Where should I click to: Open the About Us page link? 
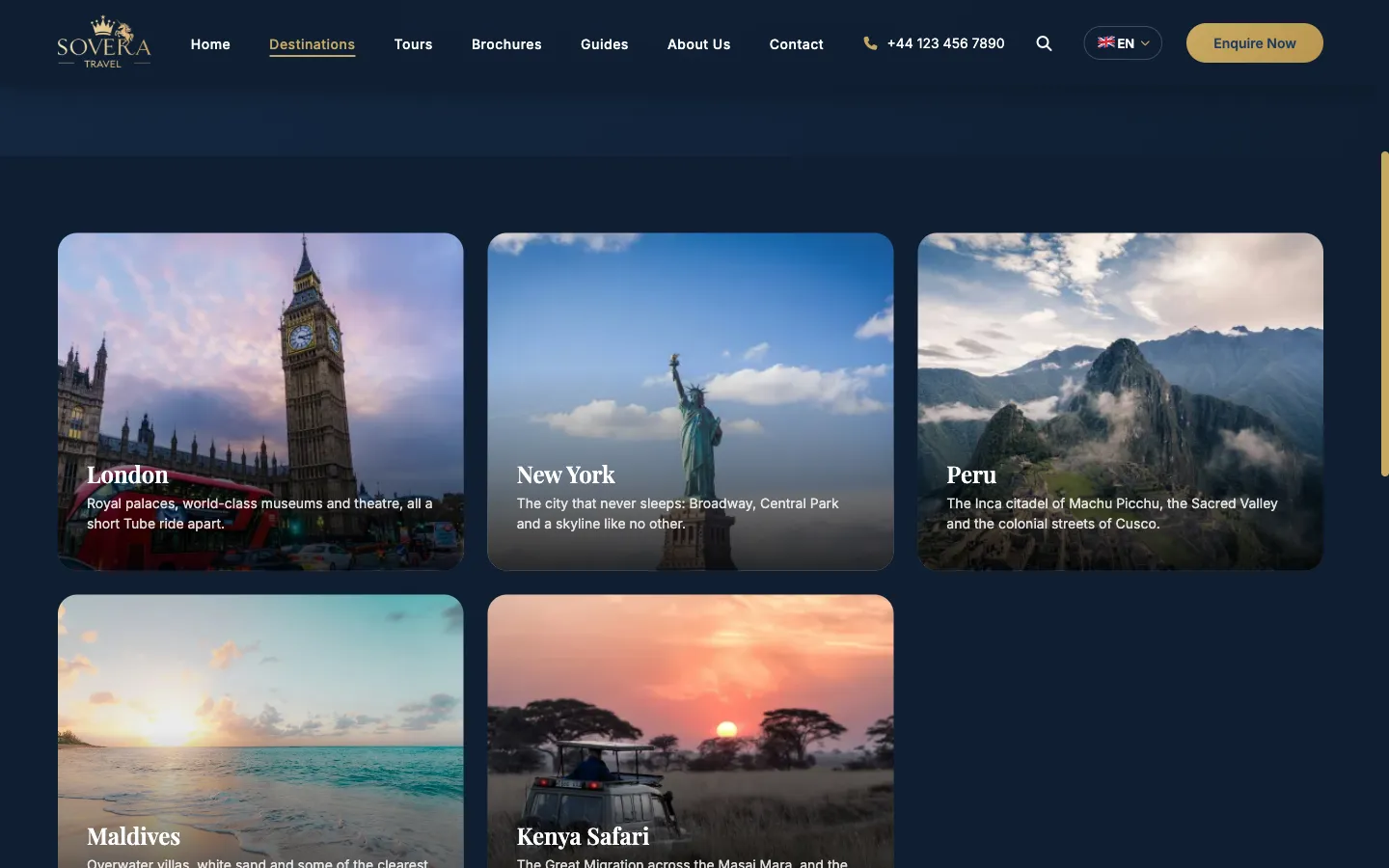[x=699, y=44]
